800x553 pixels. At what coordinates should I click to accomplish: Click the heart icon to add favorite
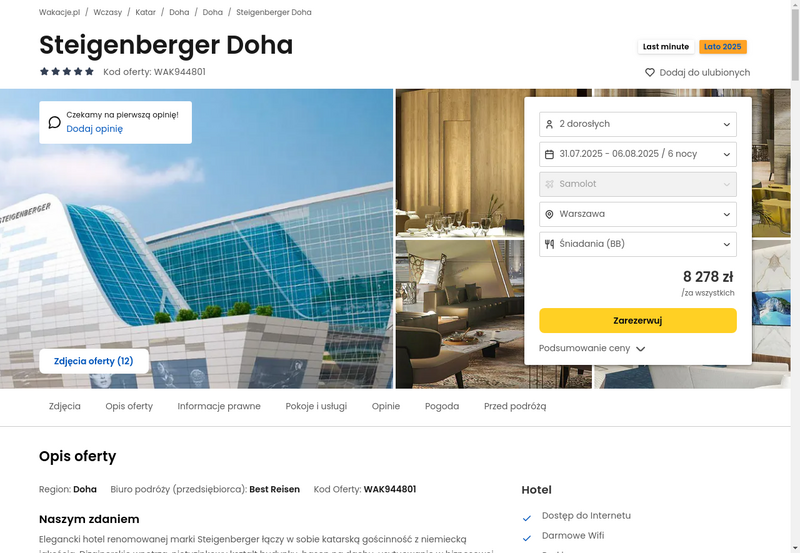(649, 72)
